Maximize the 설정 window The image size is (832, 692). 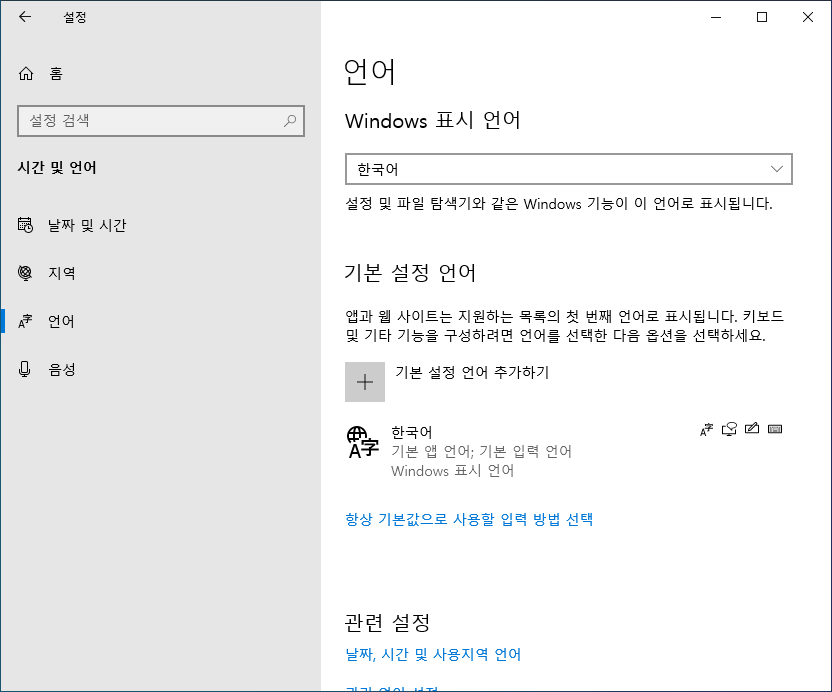tap(762, 17)
